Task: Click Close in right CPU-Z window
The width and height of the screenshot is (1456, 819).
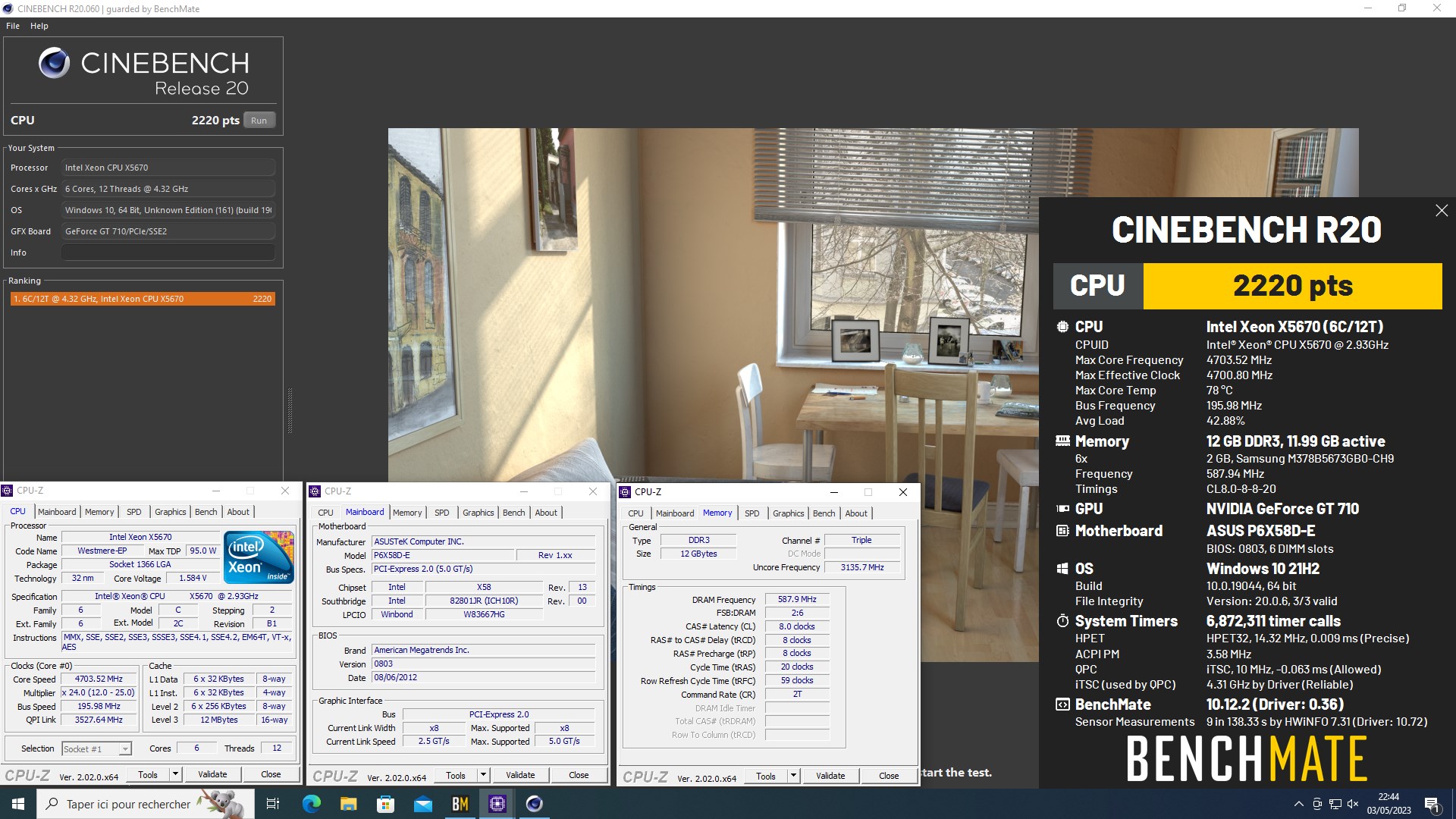Action: click(x=889, y=776)
